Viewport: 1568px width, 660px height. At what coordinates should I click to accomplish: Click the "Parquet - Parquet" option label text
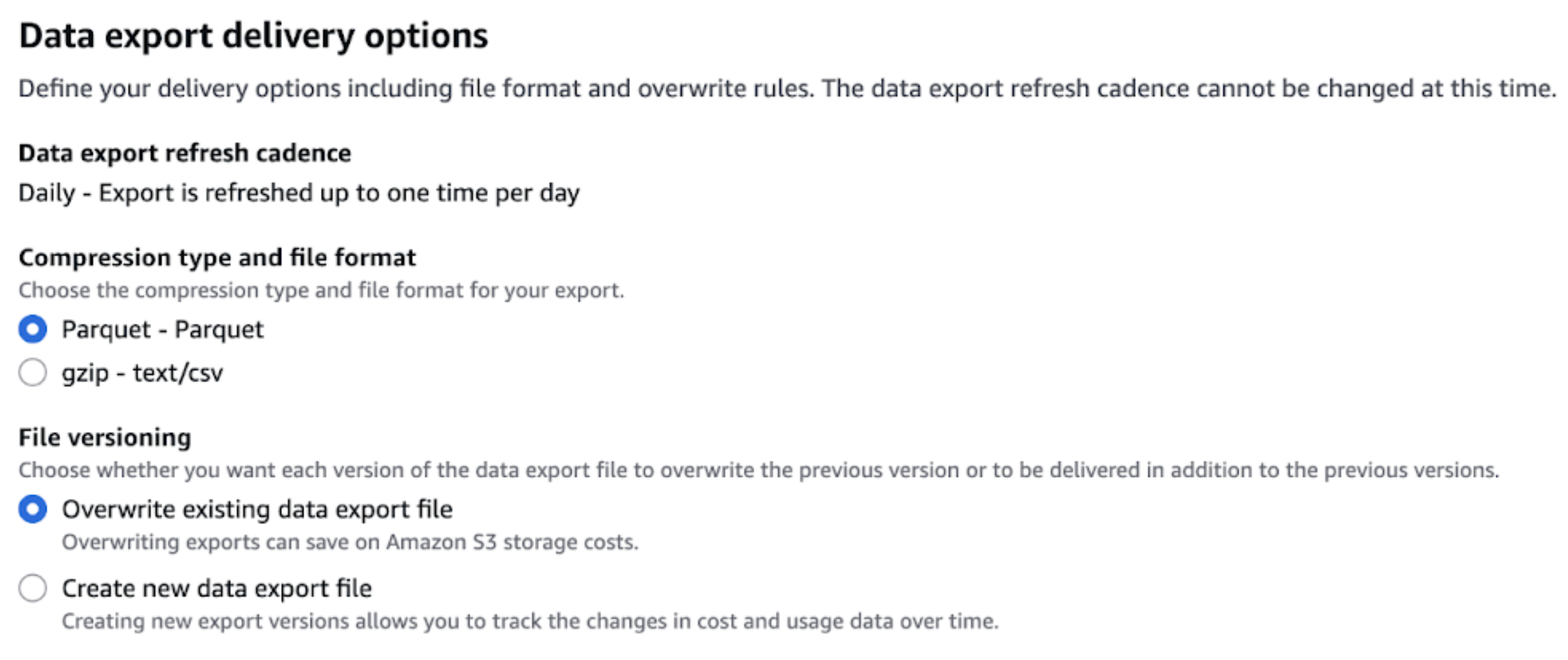163,329
